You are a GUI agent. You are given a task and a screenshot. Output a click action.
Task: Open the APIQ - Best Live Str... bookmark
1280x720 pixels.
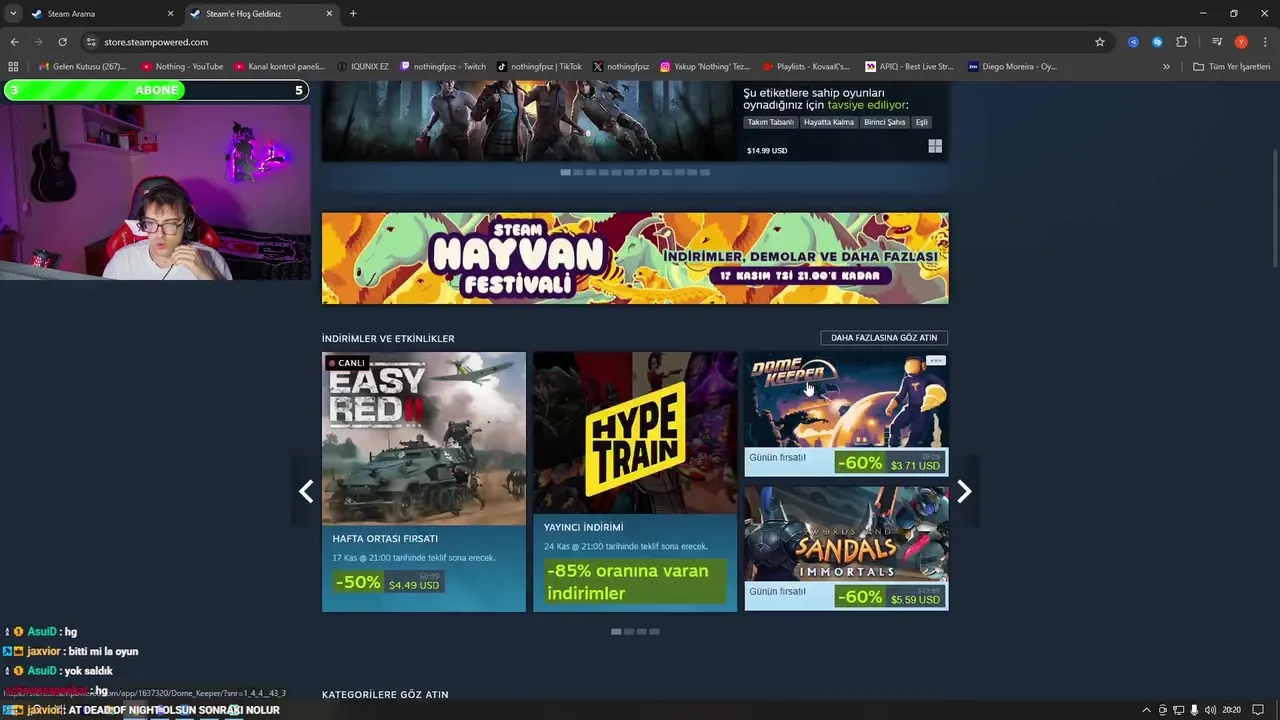pos(909,67)
